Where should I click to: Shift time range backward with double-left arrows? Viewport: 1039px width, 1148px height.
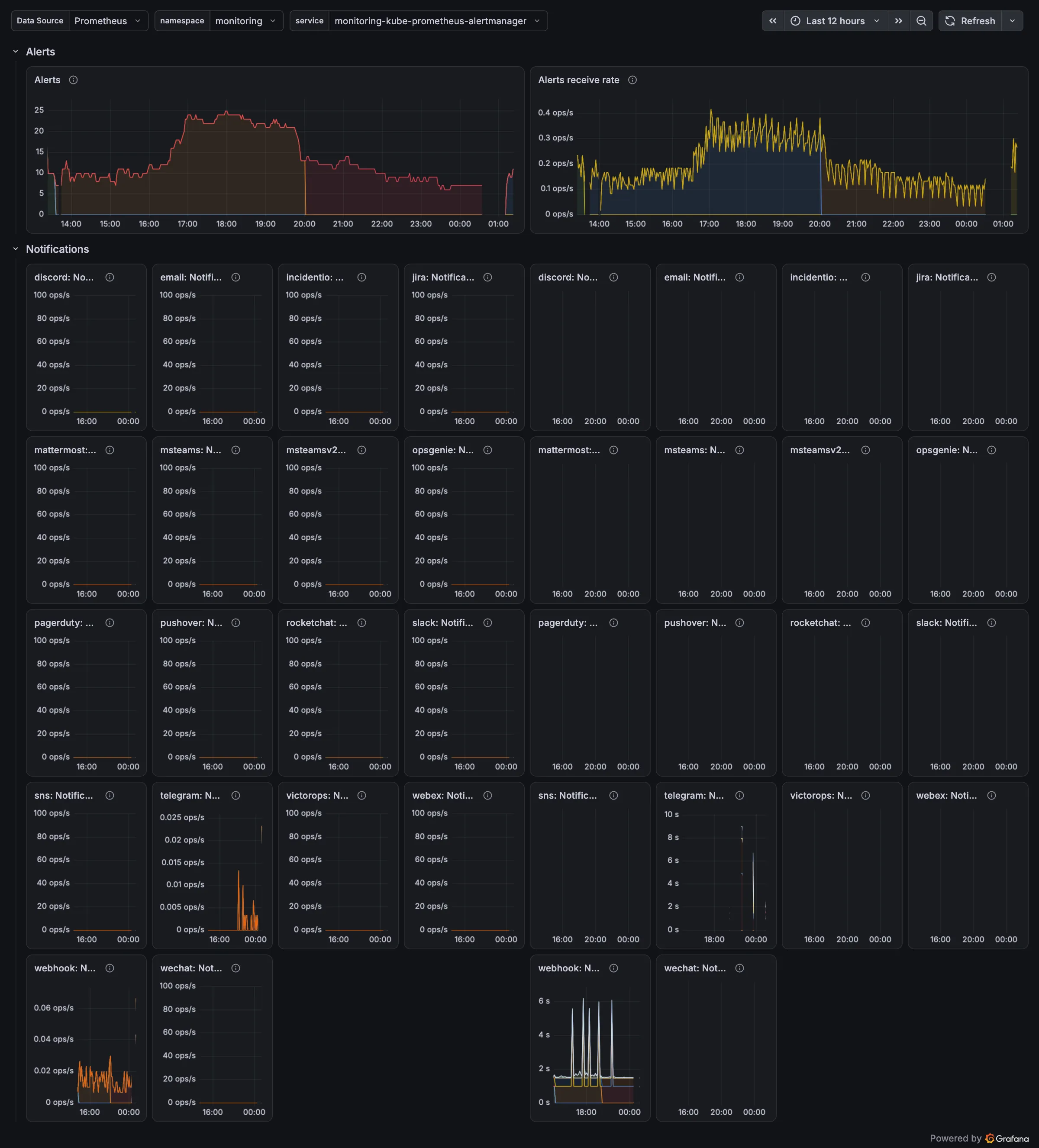[x=772, y=21]
